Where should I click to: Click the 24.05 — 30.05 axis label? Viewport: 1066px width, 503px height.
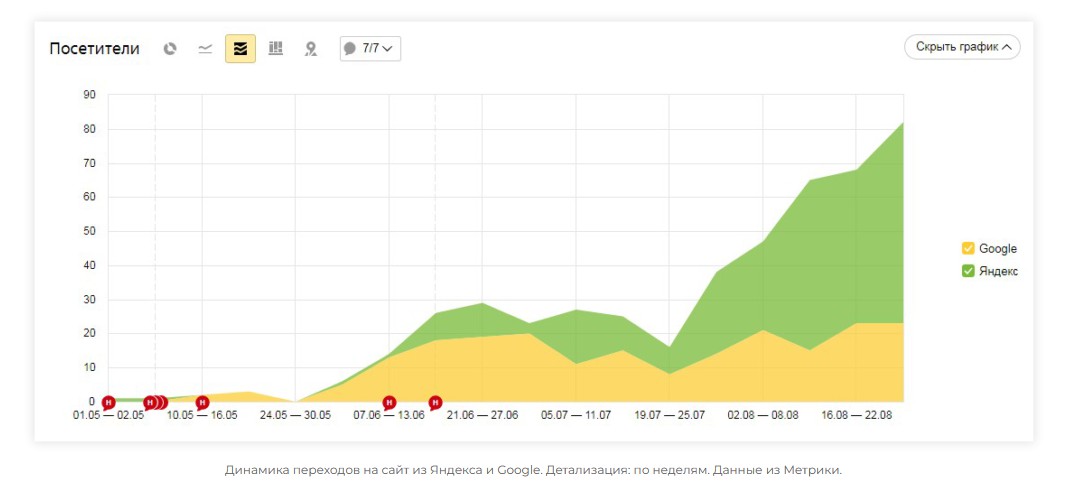(296, 415)
